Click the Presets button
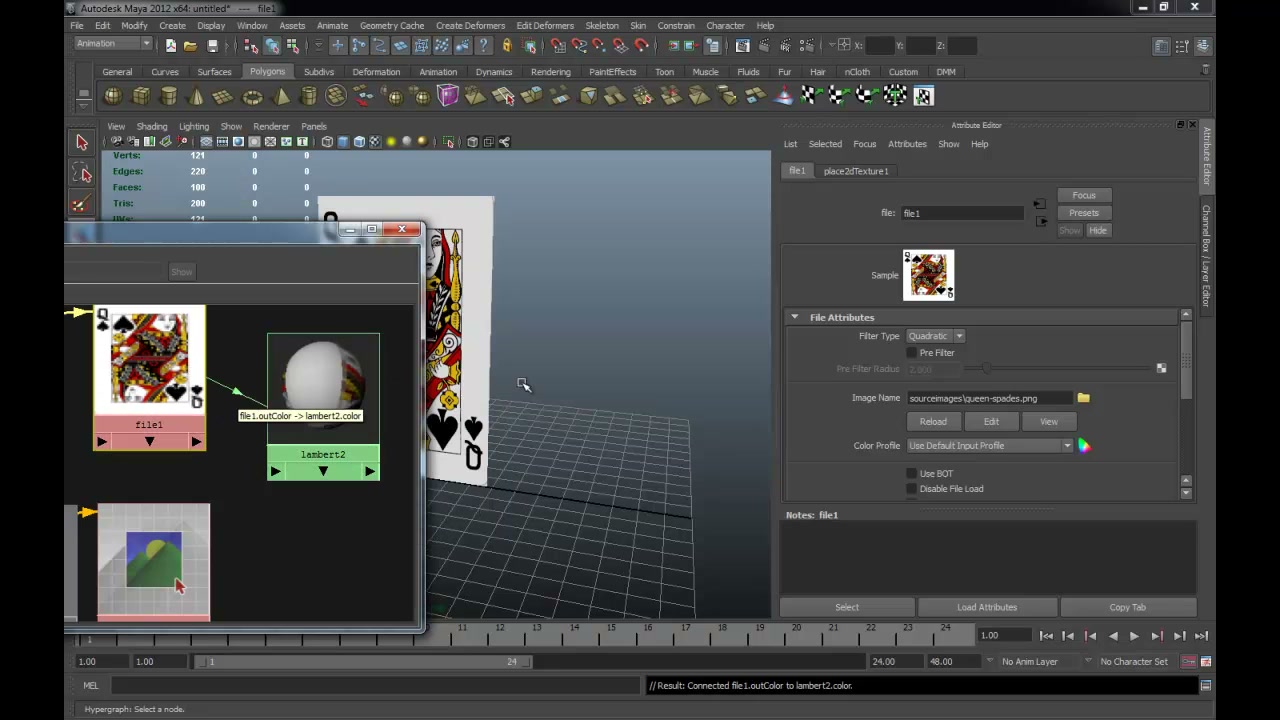1280x720 pixels. coord(1084,213)
